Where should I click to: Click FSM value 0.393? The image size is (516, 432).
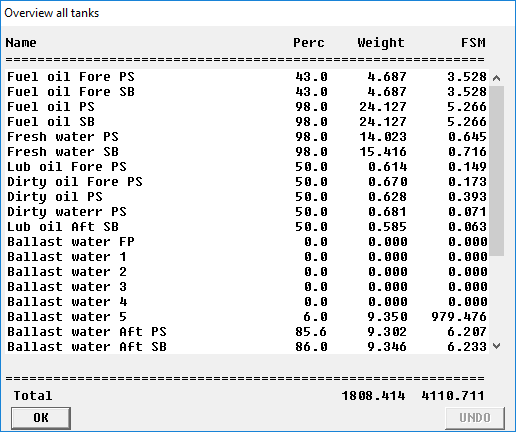(x=467, y=197)
